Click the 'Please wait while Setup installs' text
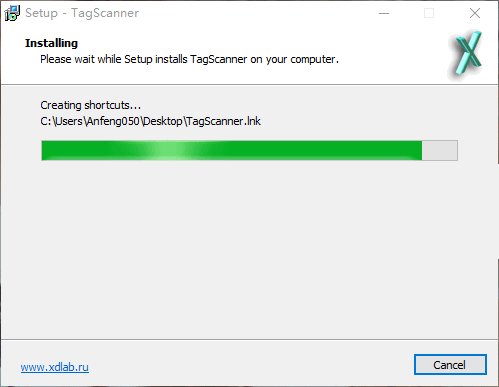The height and width of the screenshot is (387, 499). point(114,59)
